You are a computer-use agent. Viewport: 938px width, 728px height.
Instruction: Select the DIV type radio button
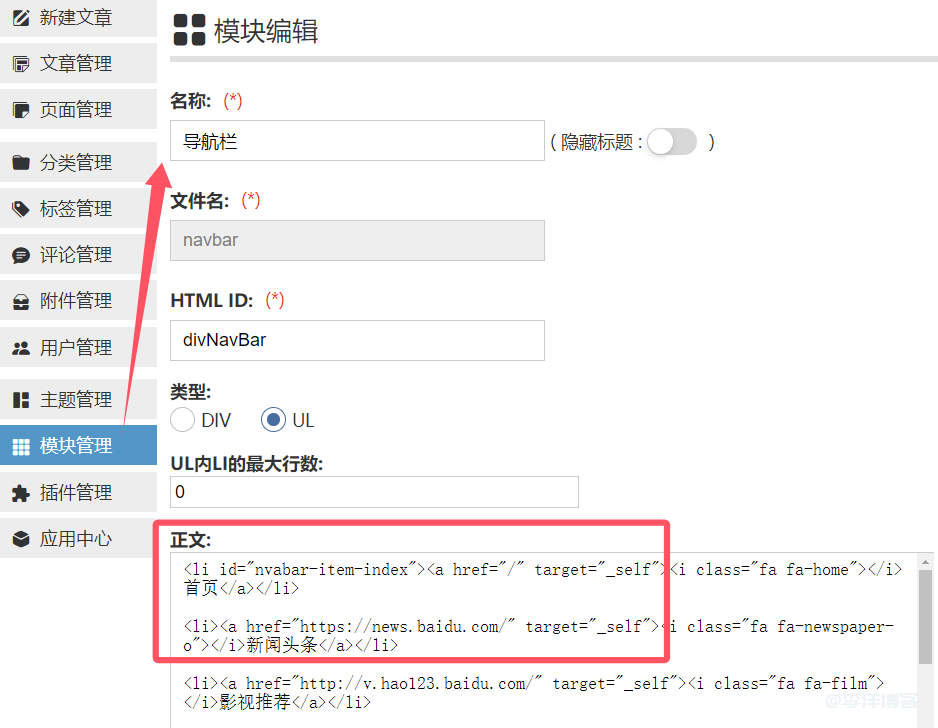(183, 420)
